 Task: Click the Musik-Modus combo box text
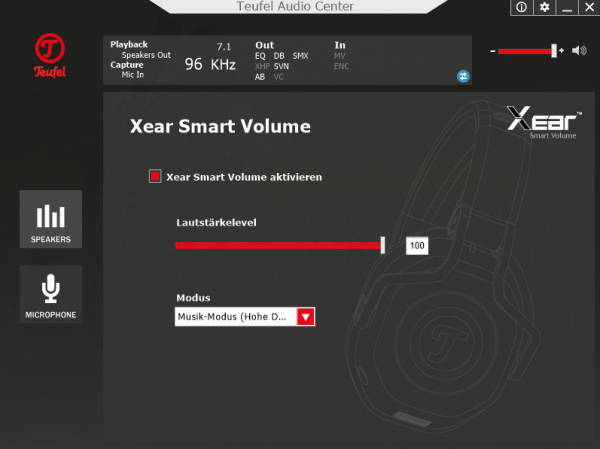click(x=236, y=317)
